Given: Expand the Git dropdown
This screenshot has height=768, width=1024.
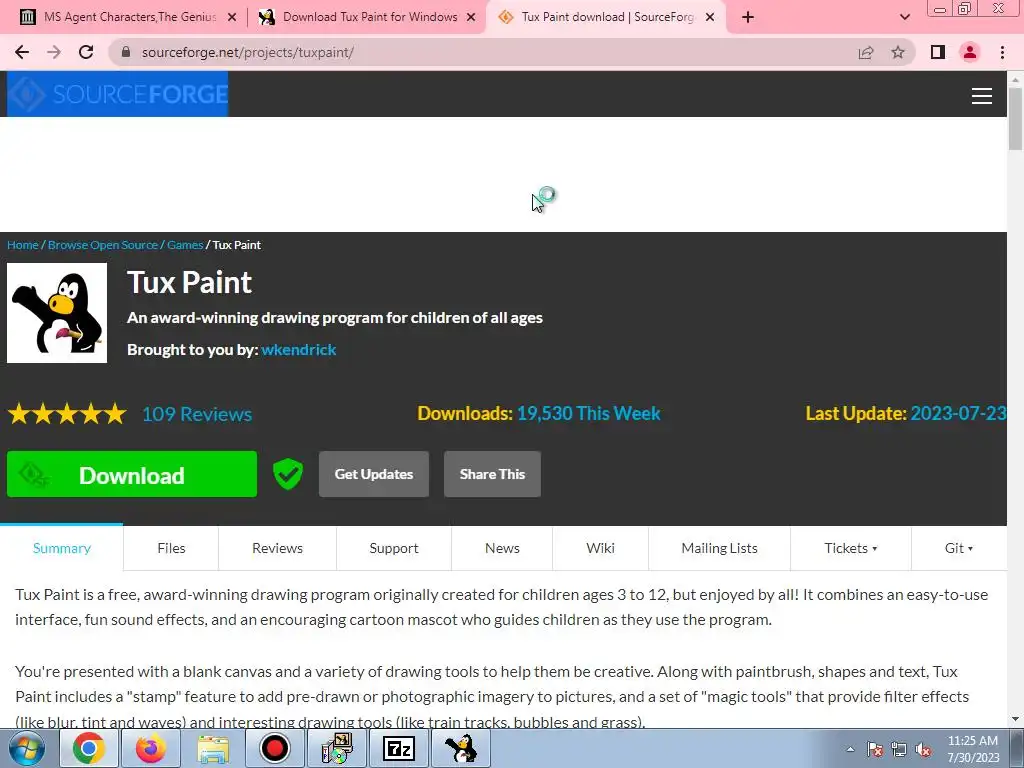Looking at the screenshot, I should pos(959,548).
